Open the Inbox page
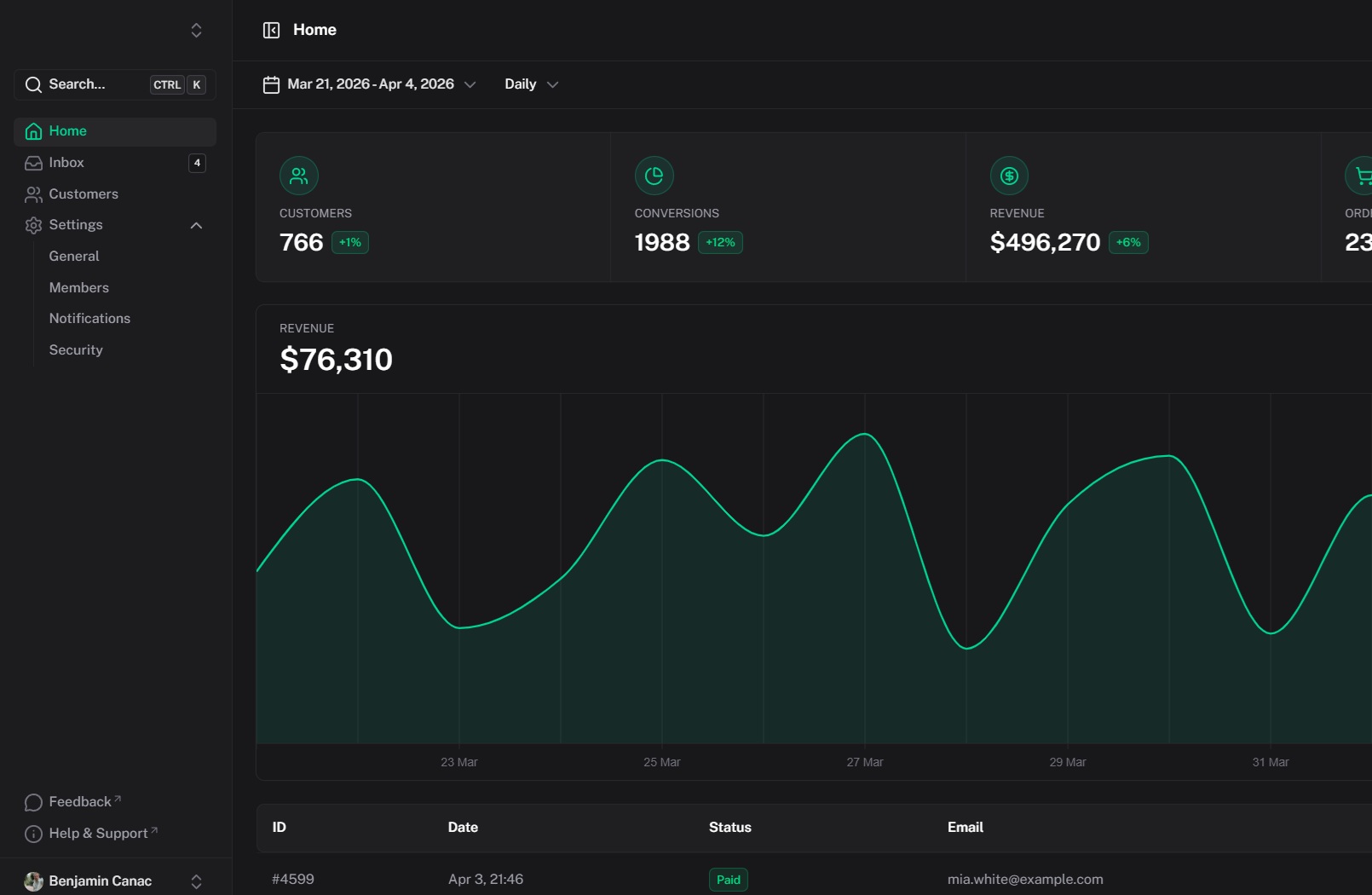1372x895 pixels. 66,163
